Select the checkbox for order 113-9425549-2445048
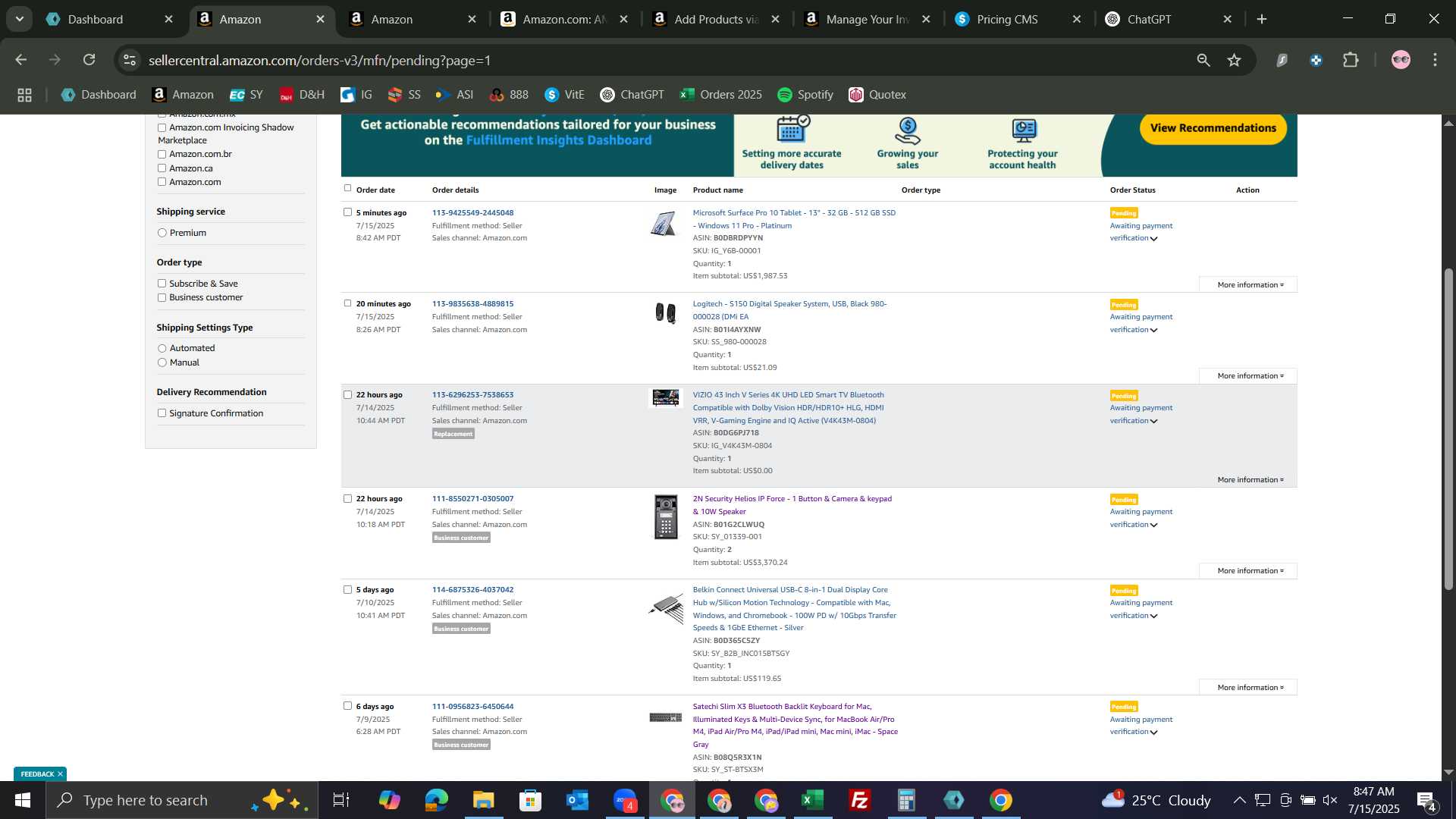The width and height of the screenshot is (1456, 819). [347, 212]
